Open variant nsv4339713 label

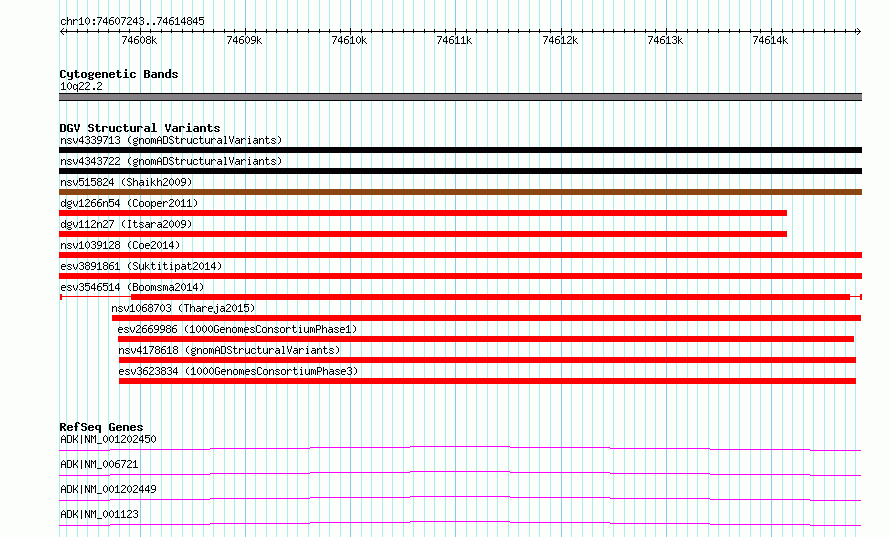(171, 140)
